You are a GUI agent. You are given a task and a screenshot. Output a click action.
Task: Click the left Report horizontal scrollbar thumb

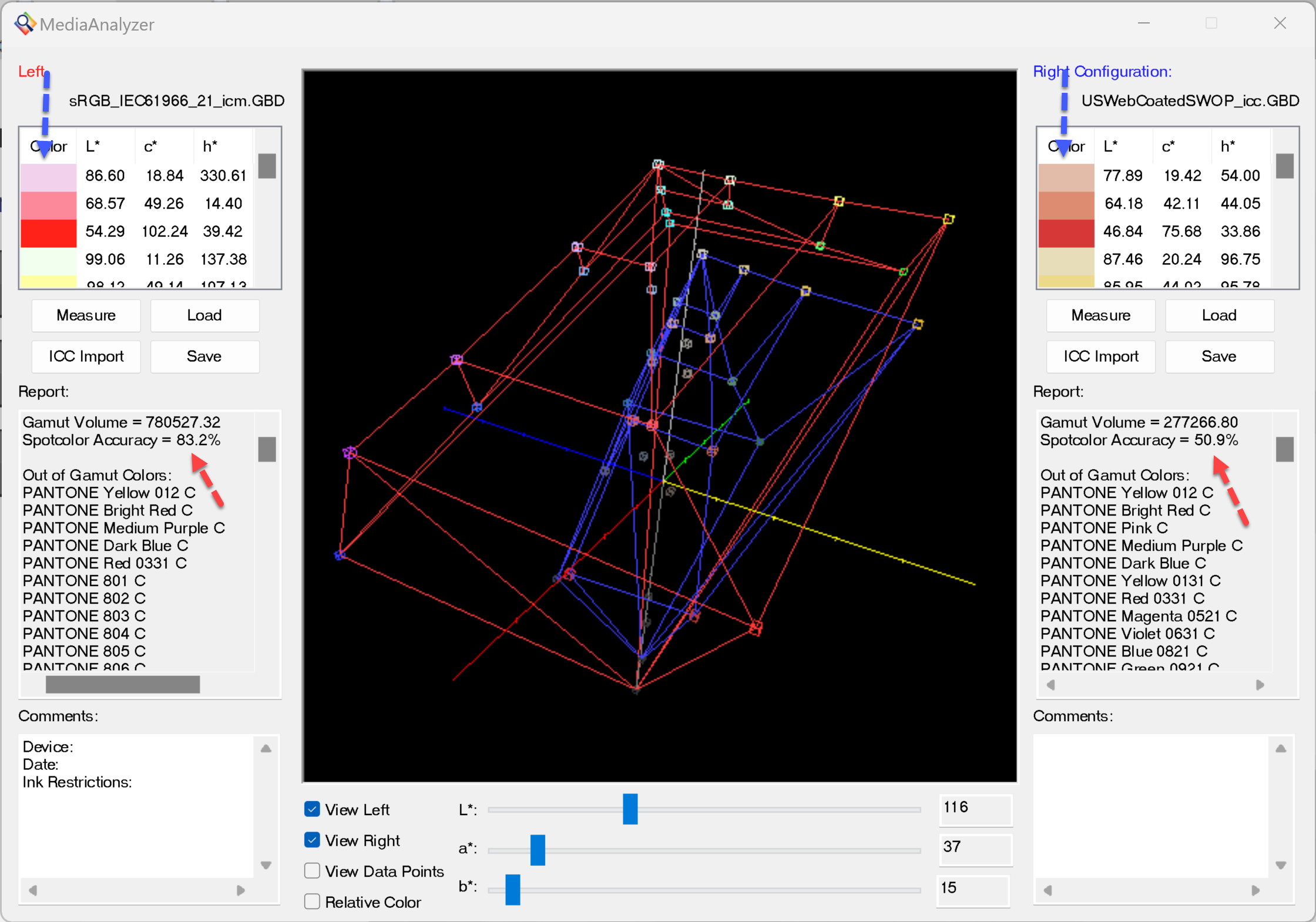tap(123, 685)
